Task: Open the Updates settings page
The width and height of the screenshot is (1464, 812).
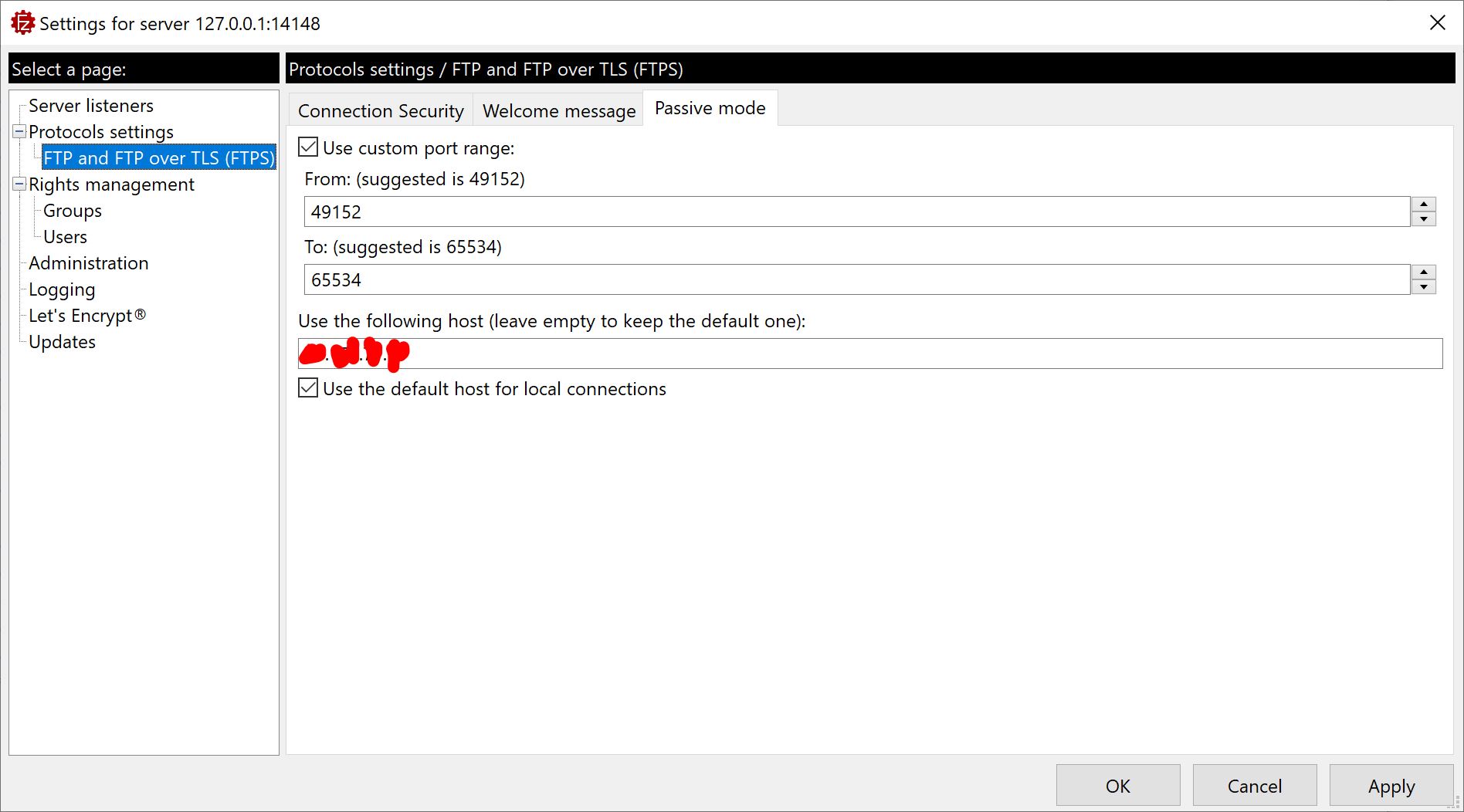Action: 62,342
